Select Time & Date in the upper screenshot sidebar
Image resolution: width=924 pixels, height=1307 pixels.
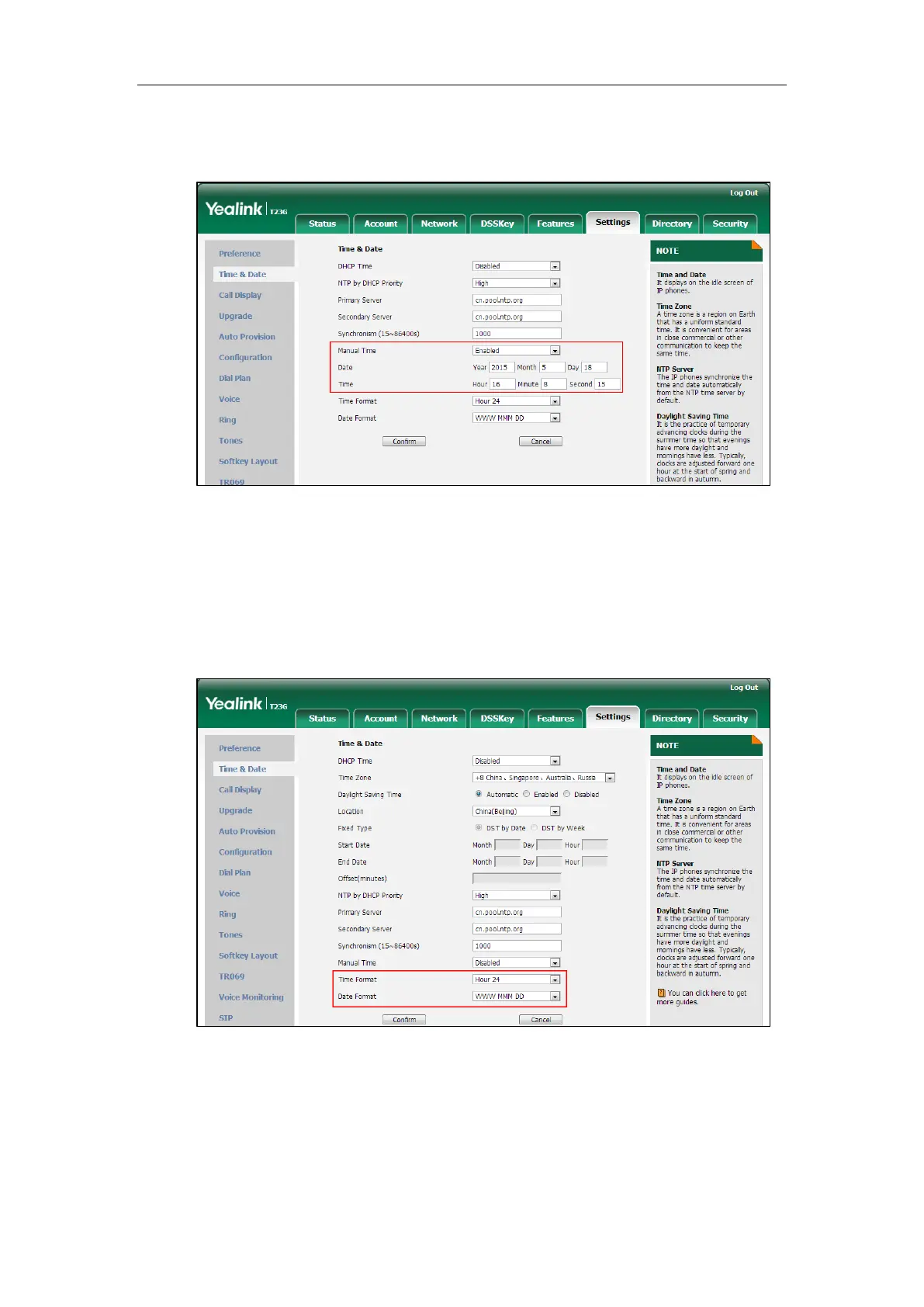(242, 275)
